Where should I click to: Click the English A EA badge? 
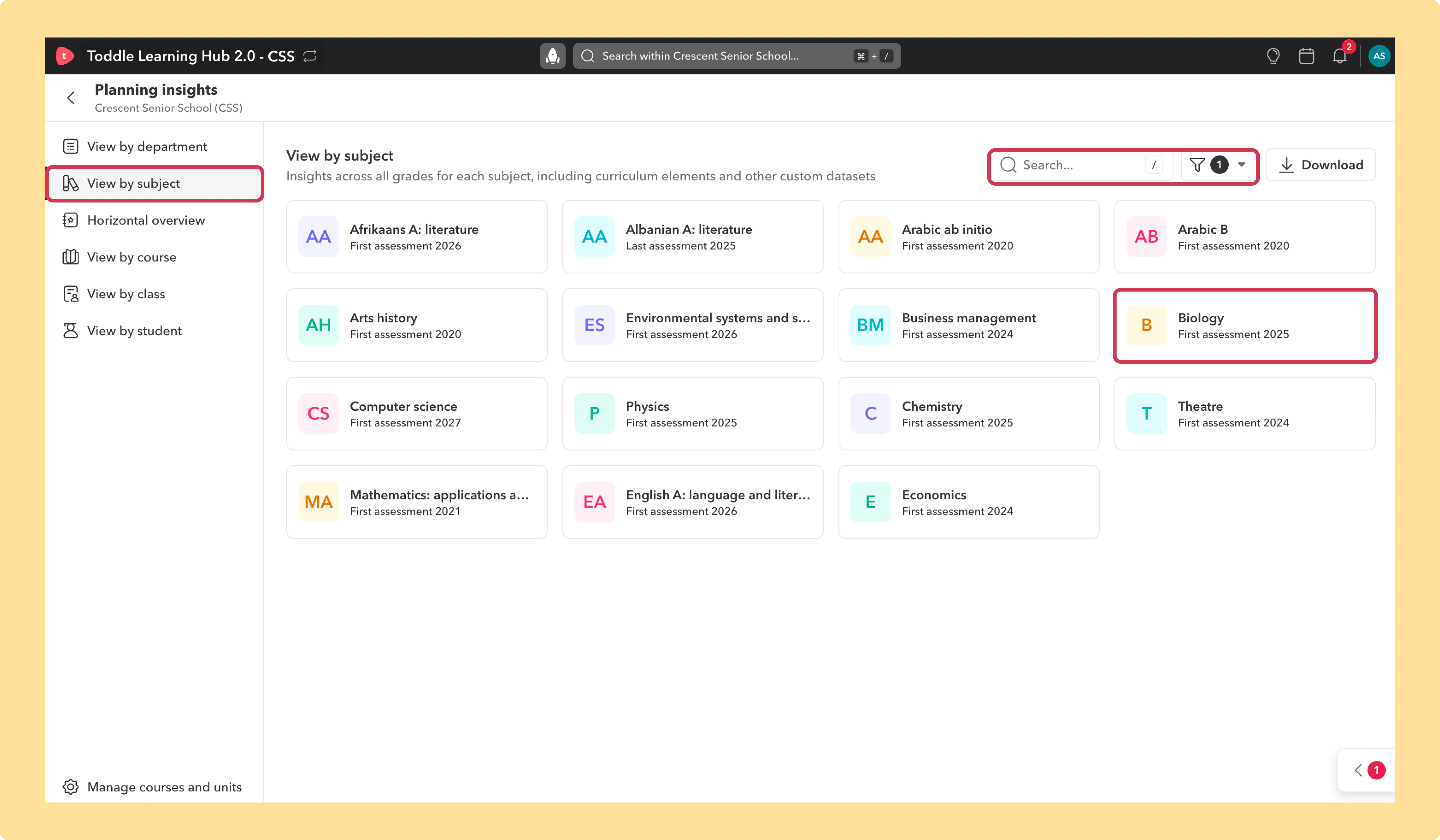tap(594, 502)
